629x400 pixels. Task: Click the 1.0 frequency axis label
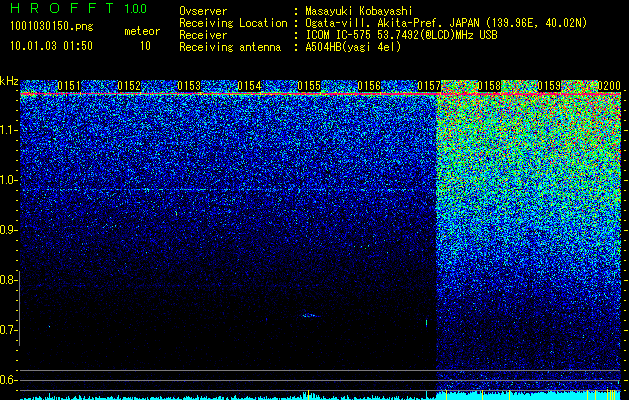[x=9, y=180]
